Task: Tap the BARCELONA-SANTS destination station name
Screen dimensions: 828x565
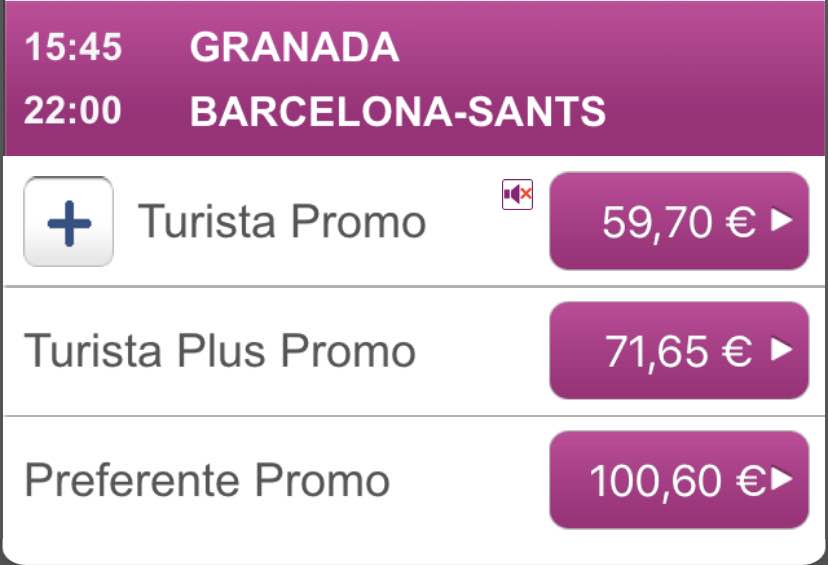Action: coord(398,111)
